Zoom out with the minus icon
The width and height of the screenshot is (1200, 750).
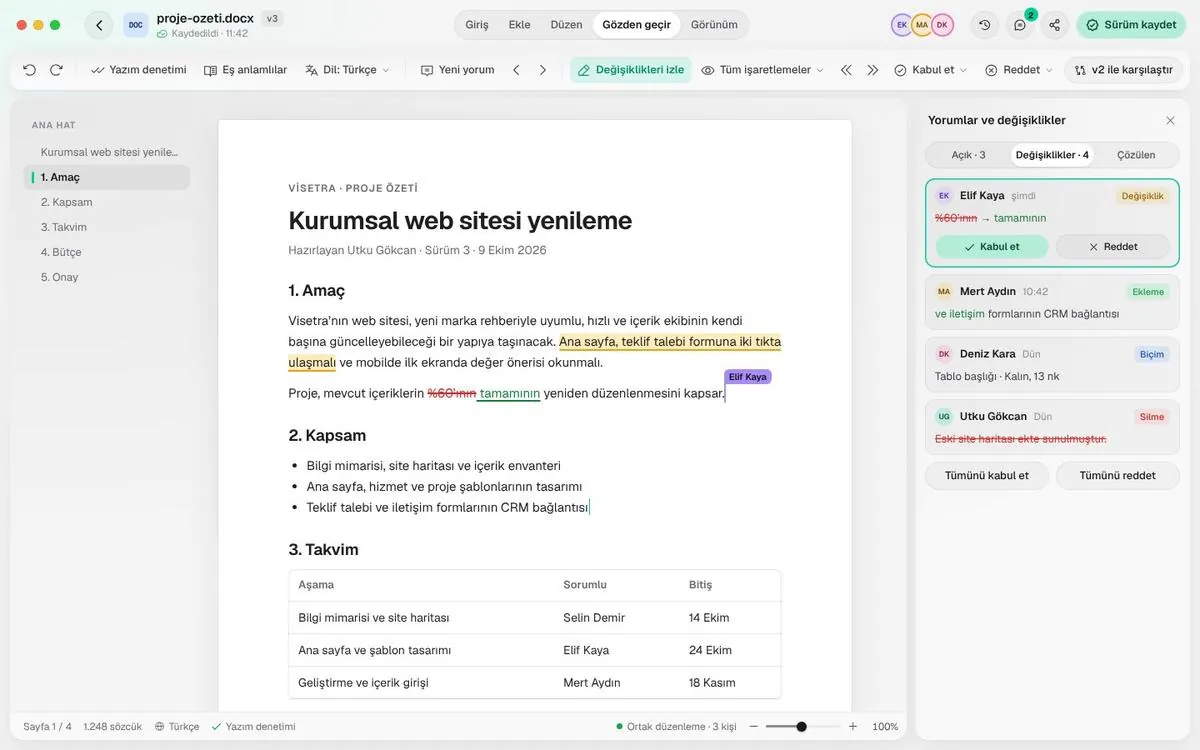pos(754,727)
